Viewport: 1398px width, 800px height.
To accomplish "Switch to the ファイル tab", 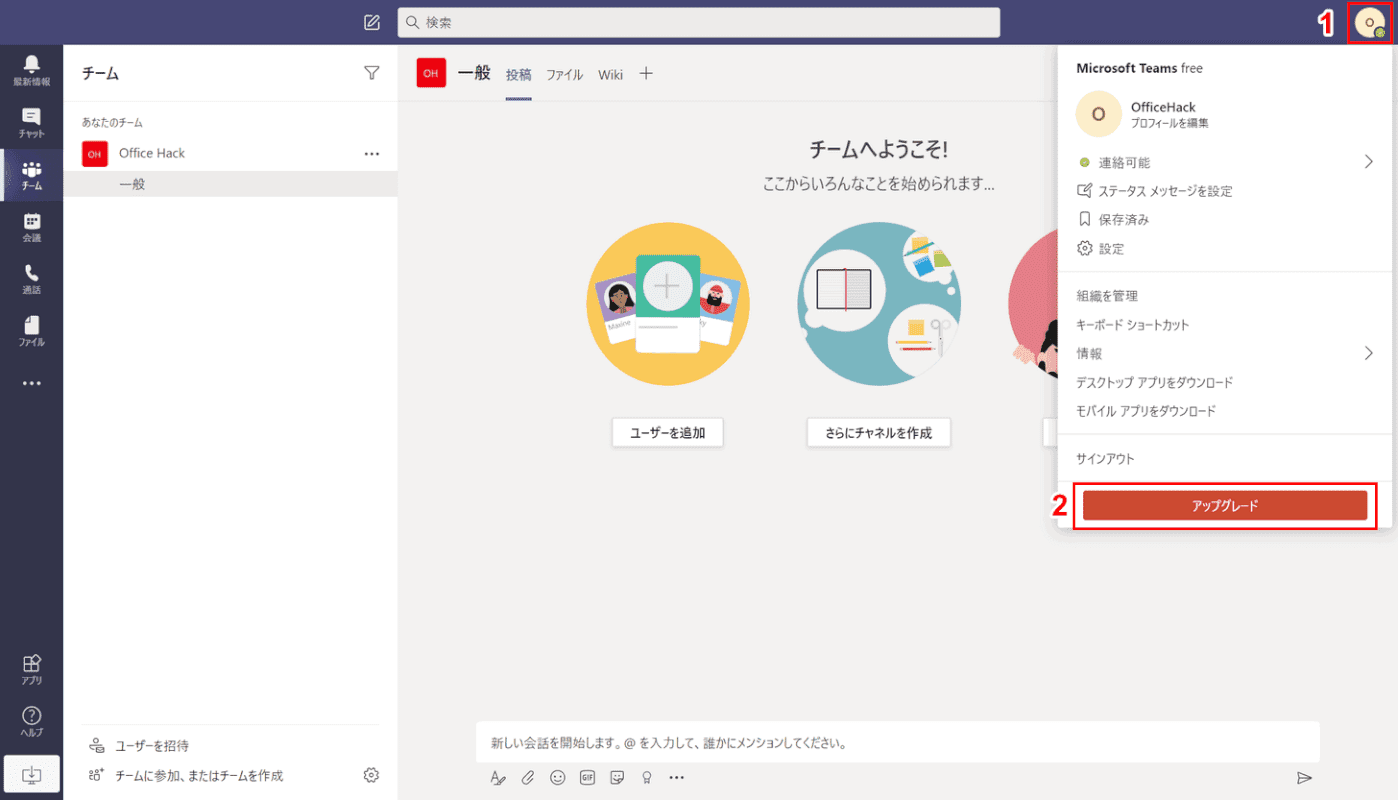I will 565,75.
